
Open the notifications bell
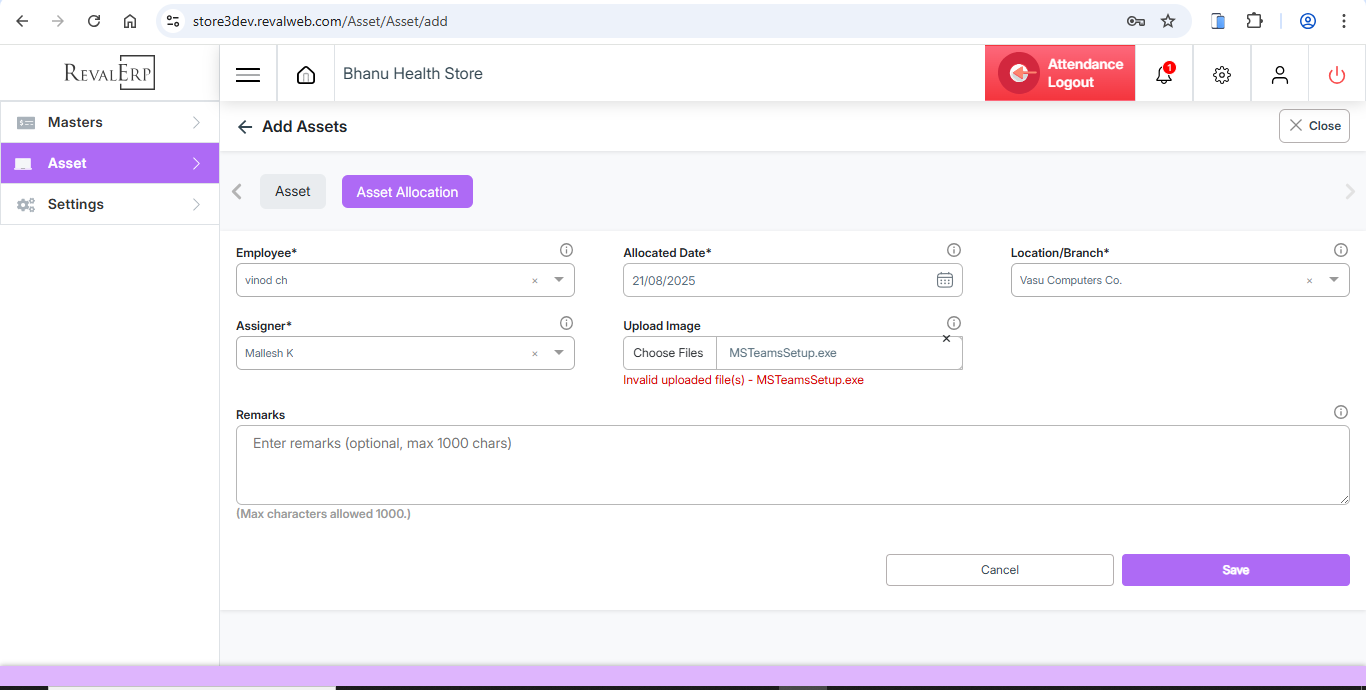pos(1163,75)
